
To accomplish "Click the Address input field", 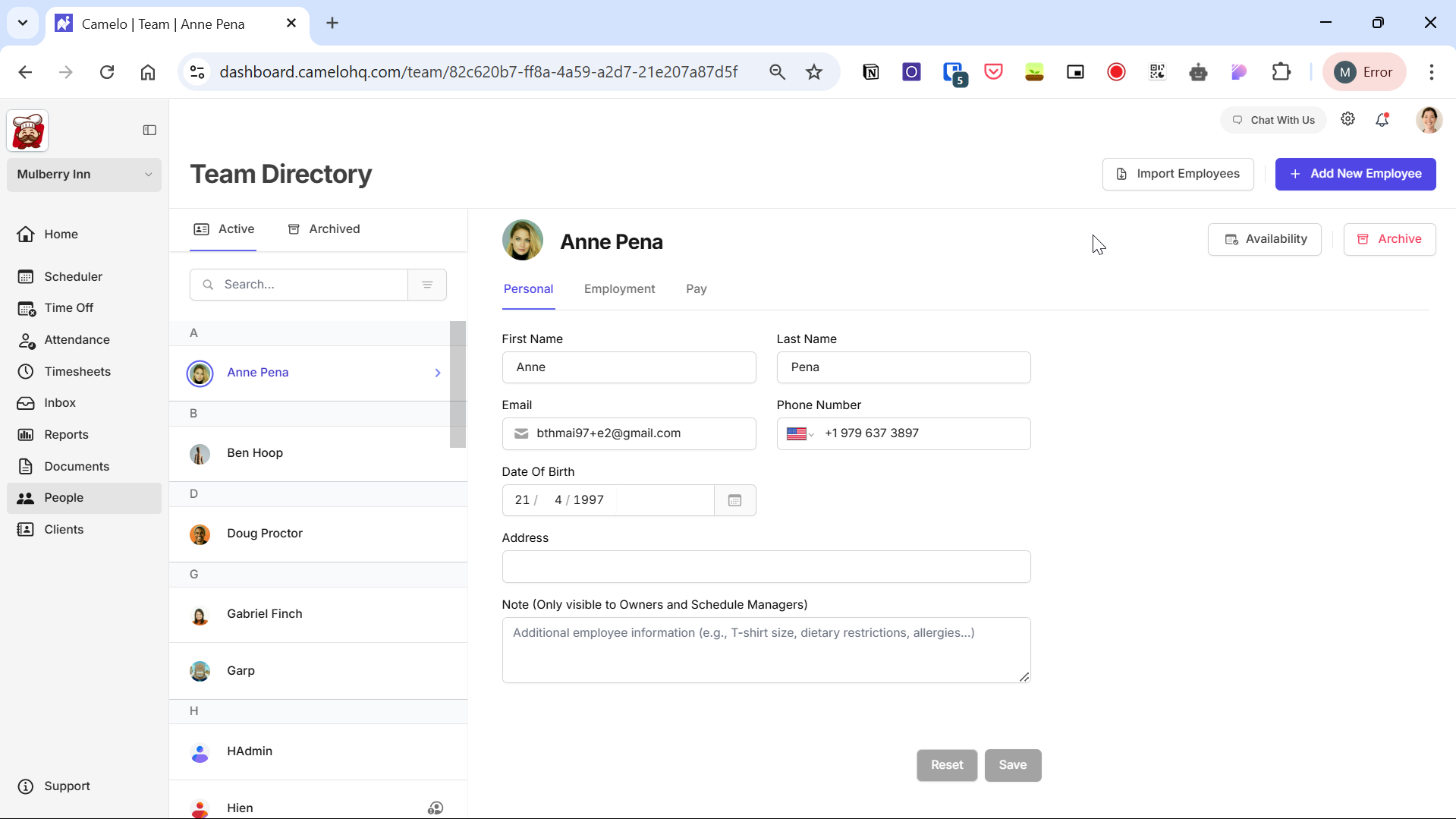I will pyautogui.click(x=766, y=567).
